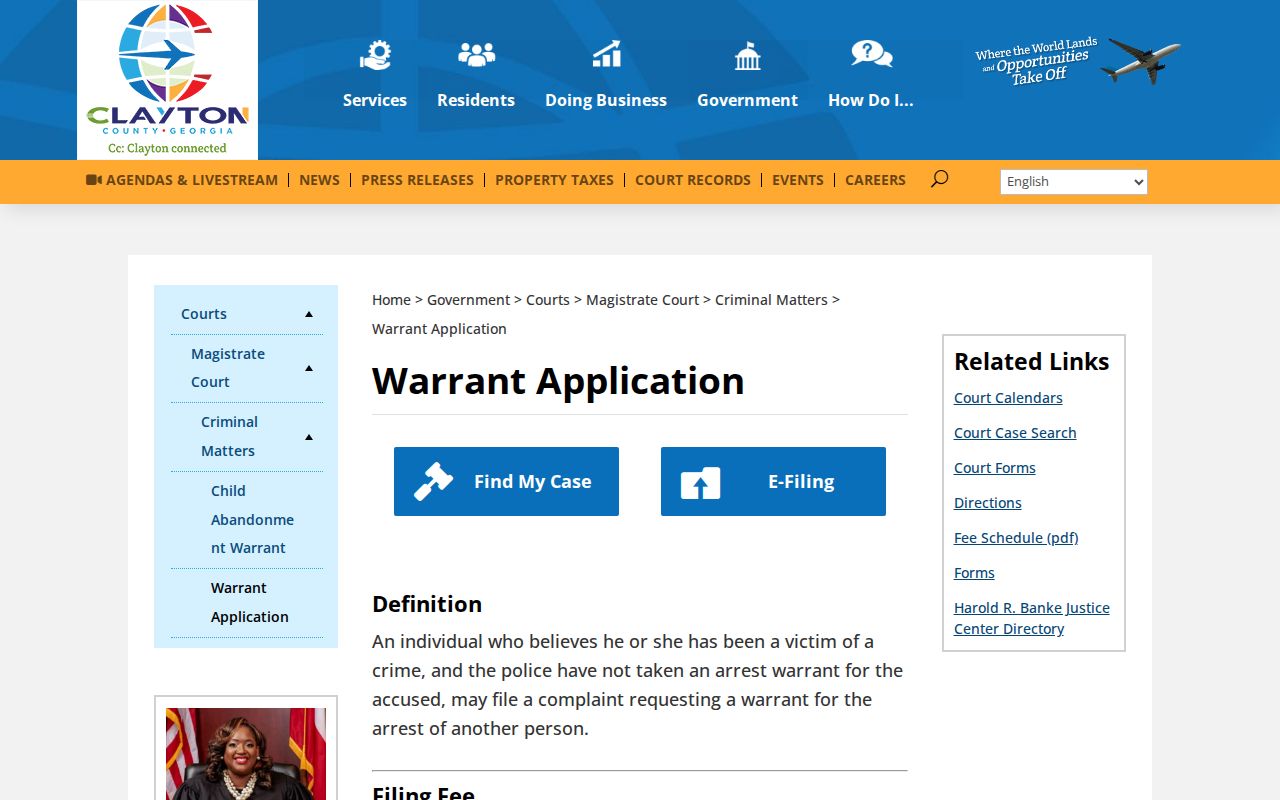The width and height of the screenshot is (1280, 800).
Task: Click the Doing Business chart icon
Action: tap(606, 54)
